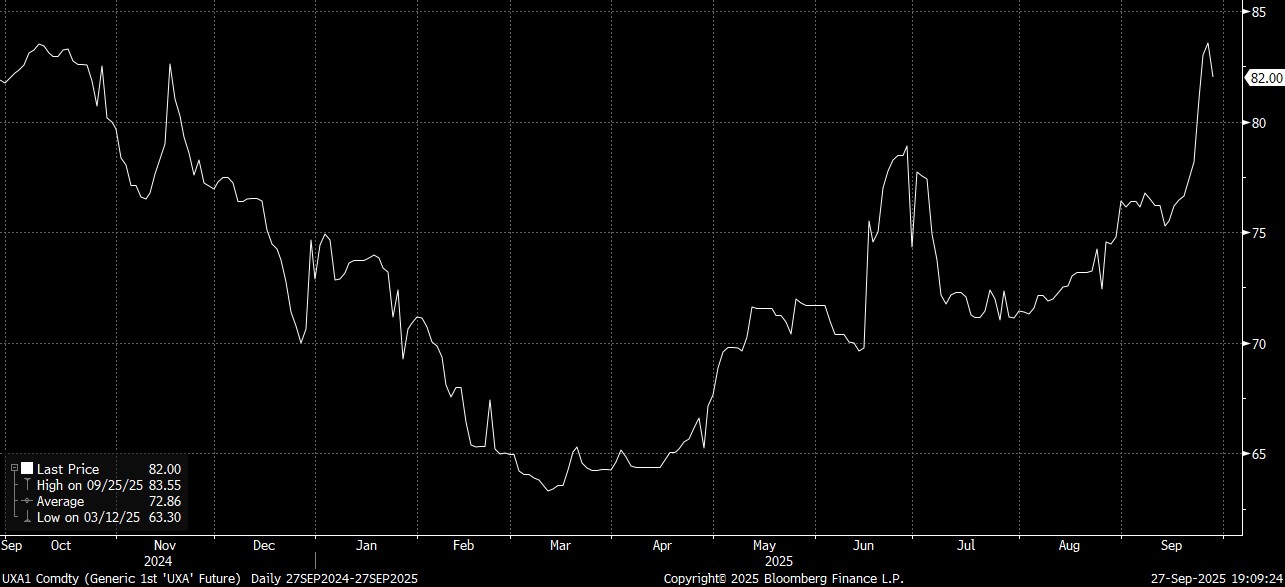Click the Mar label on date axis
1285x587 pixels.
[x=560, y=546]
